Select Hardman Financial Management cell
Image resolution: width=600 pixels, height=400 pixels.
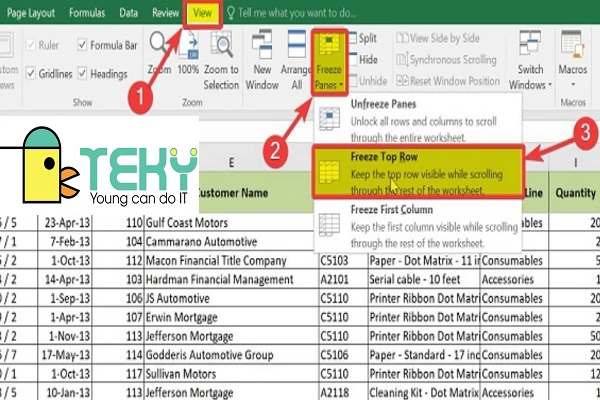coord(231,279)
